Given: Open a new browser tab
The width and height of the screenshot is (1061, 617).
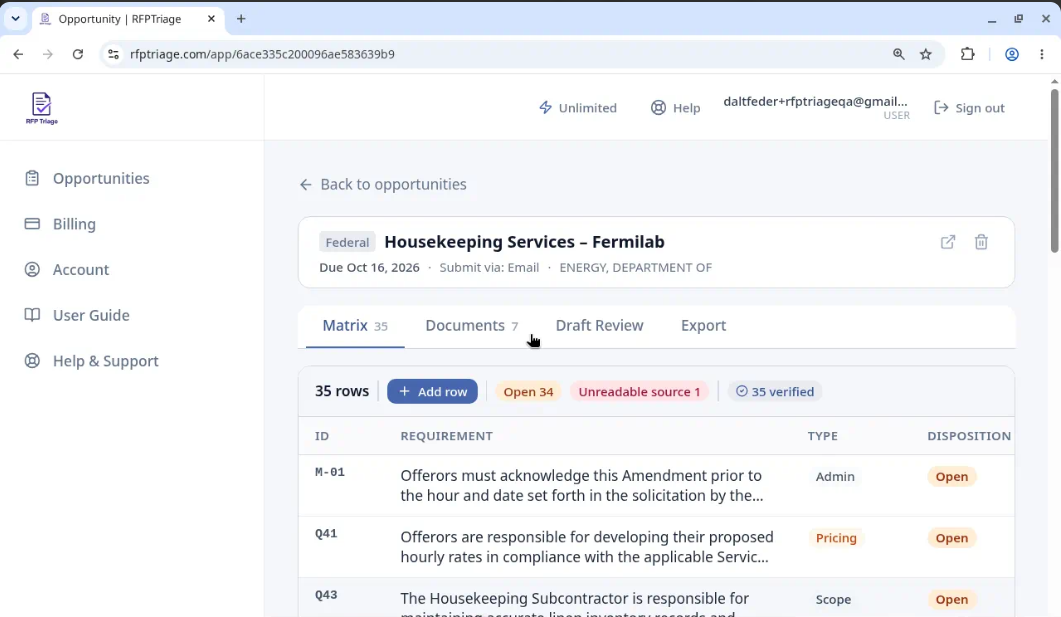Looking at the screenshot, I should [x=241, y=19].
